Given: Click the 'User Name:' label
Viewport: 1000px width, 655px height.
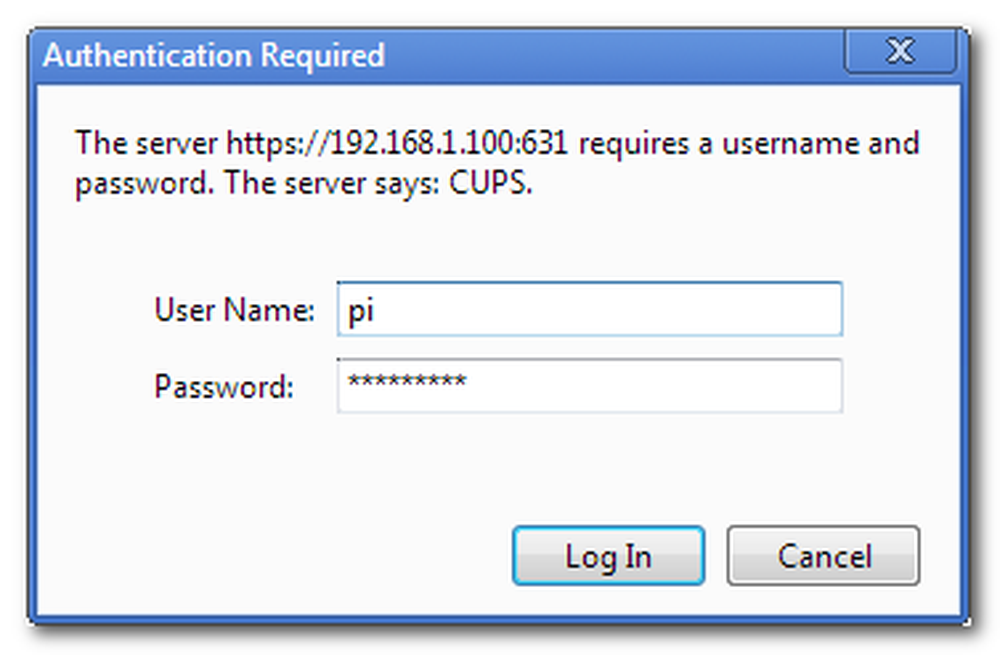Looking at the screenshot, I should [x=234, y=310].
